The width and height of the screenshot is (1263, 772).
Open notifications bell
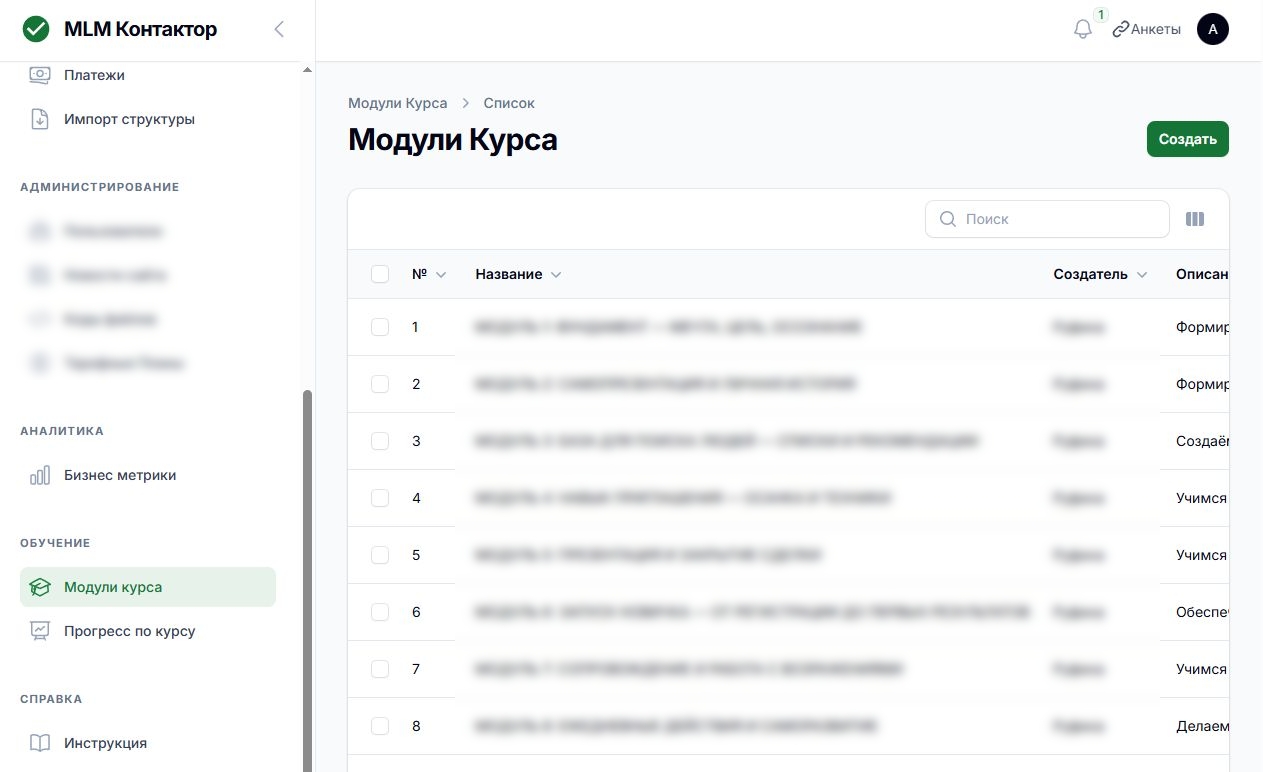tap(1082, 30)
